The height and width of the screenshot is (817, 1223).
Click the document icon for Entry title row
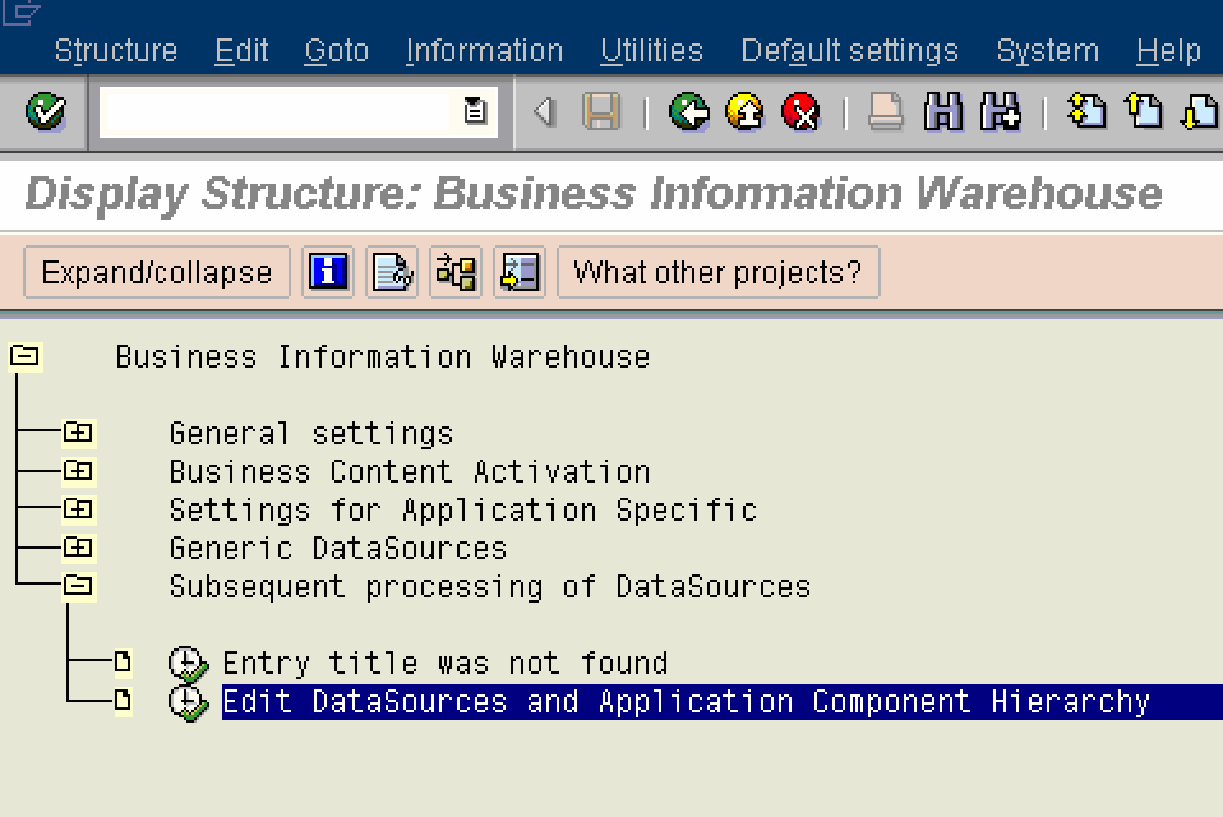(122, 661)
